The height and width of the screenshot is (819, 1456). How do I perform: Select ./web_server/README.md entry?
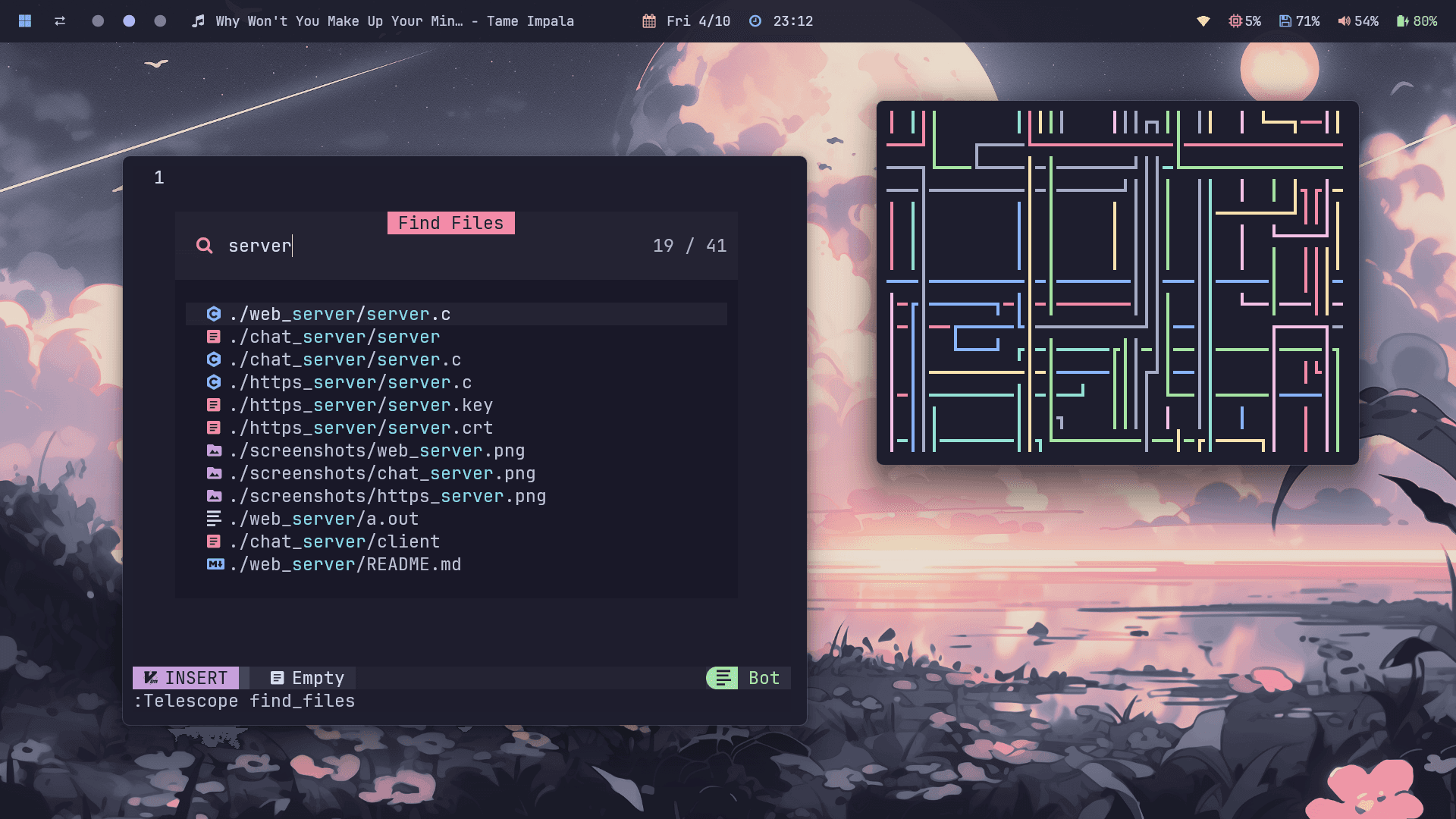tap(346, 564)
